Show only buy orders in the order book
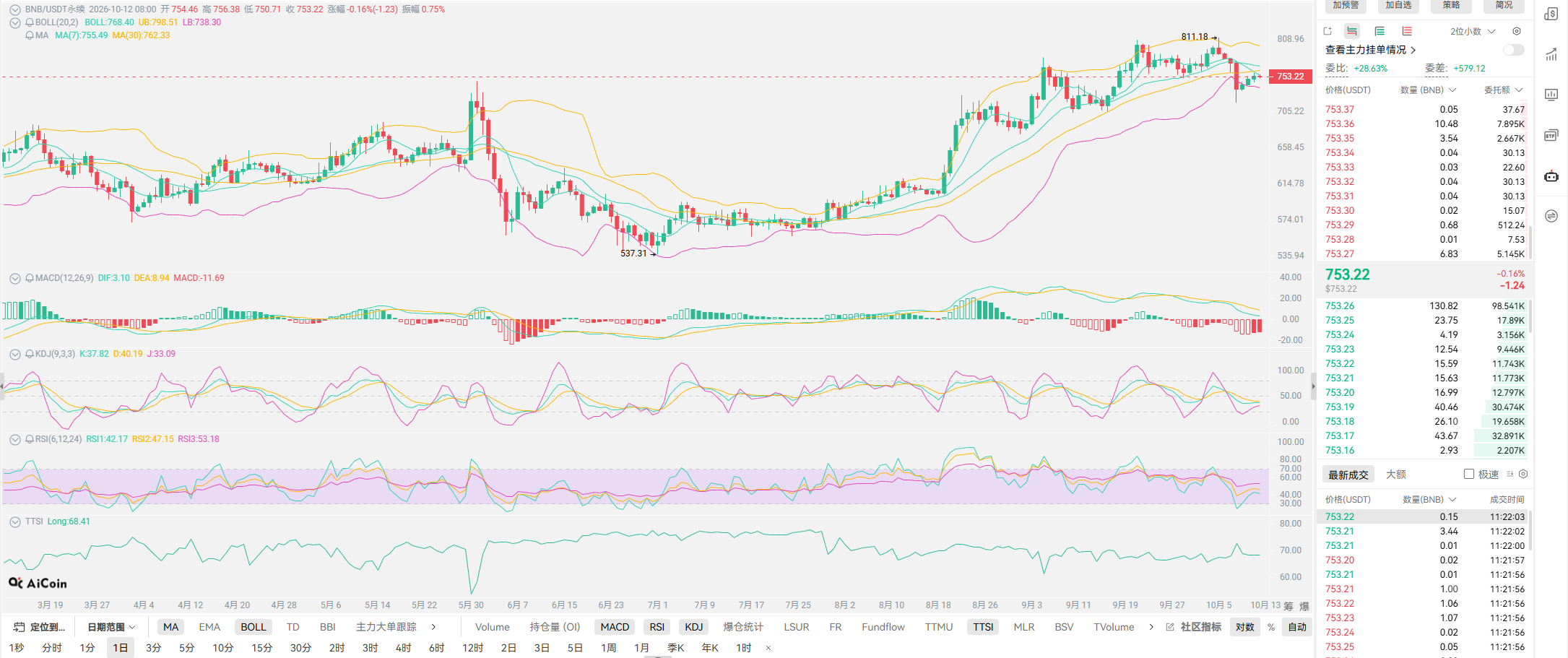Viewport: 1568px width, 658px height. click(x=1379, y=31)
